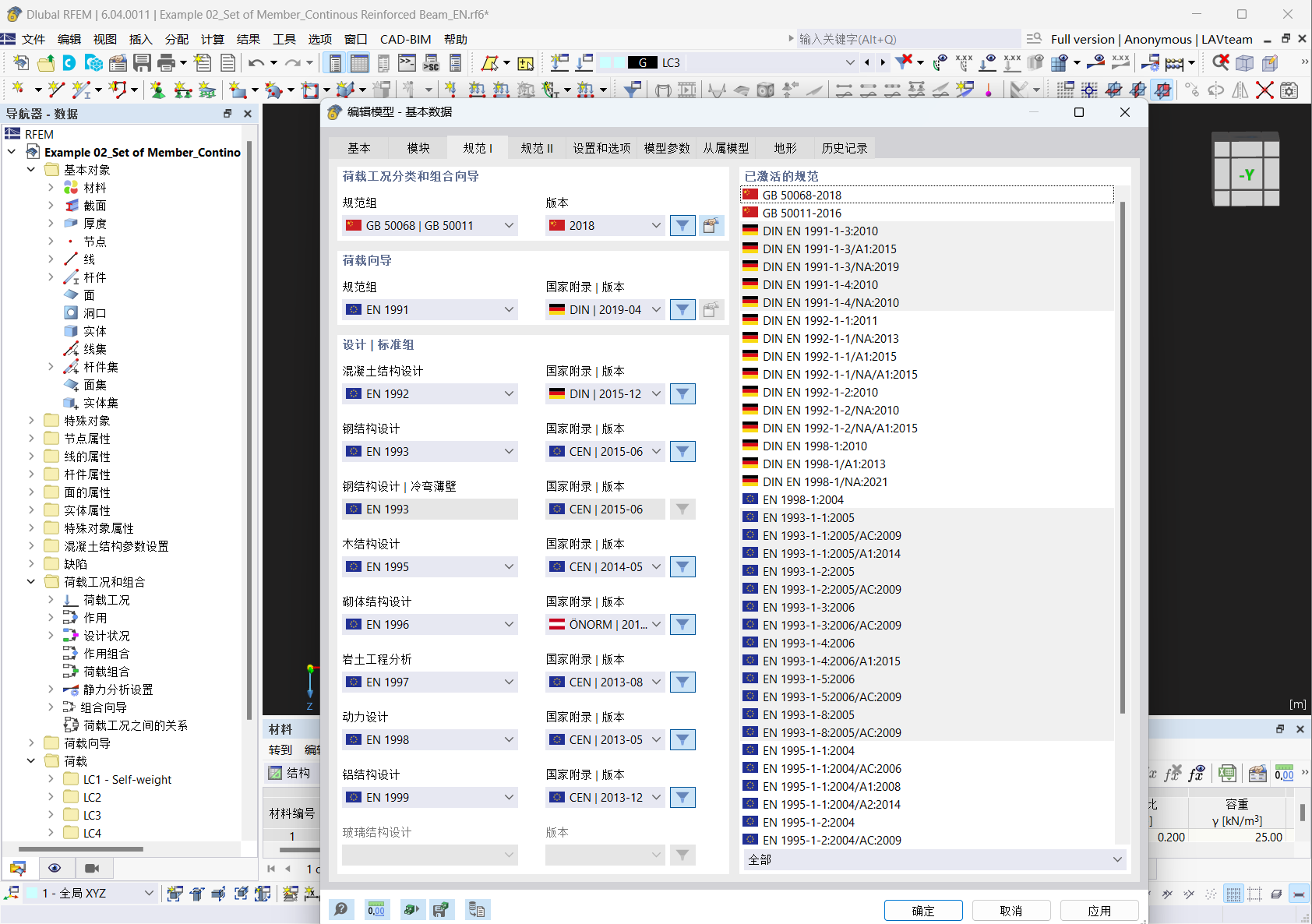Select the new line tool
This screenshot has width=1312, height=924.
tap(55, 90)
